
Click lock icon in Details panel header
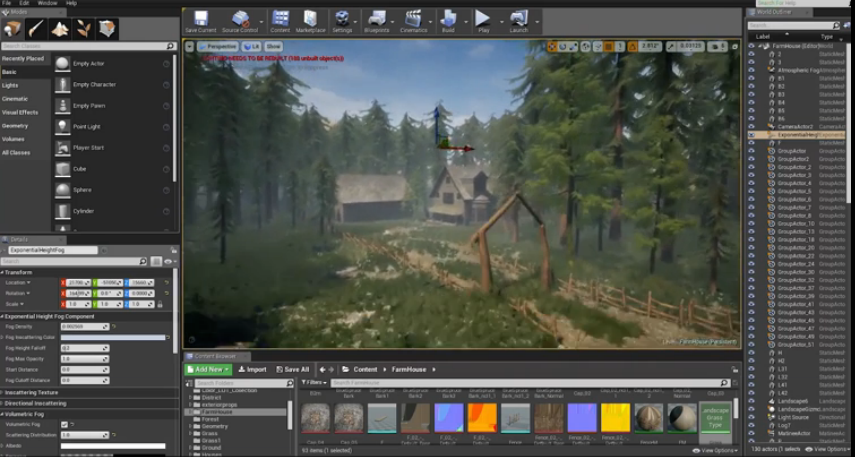(173, 250)
